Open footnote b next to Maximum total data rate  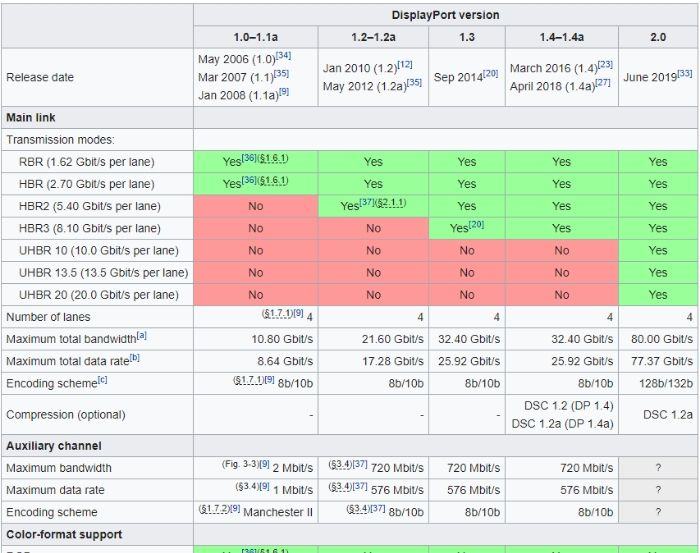coord(134,358)
